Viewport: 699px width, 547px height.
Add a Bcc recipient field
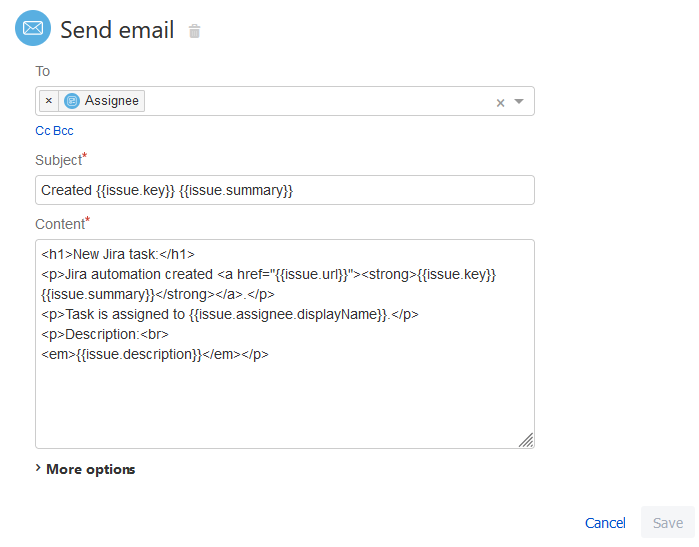click(63, 131)
